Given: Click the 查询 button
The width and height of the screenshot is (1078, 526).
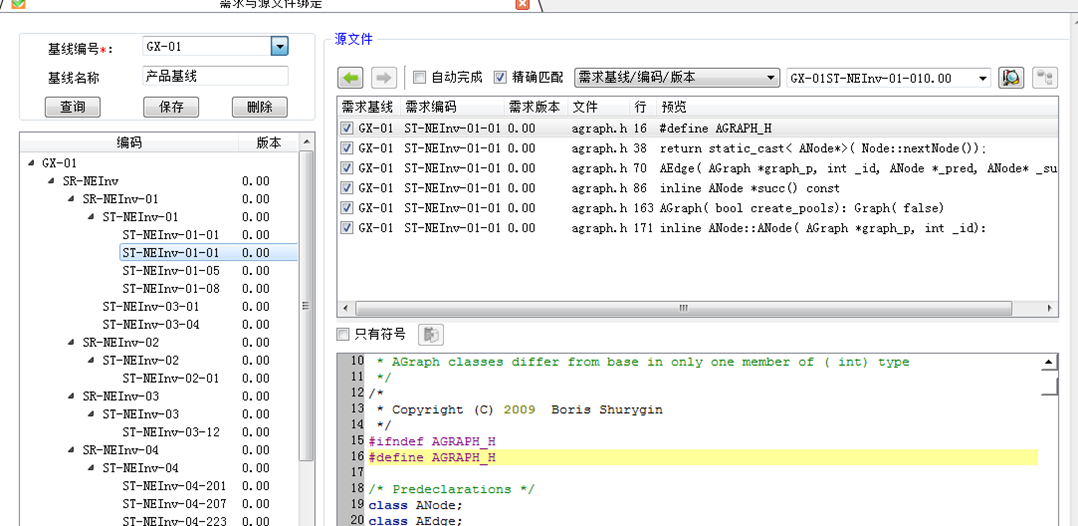Looking at the screenshot, I should click(x=72, y=107).
